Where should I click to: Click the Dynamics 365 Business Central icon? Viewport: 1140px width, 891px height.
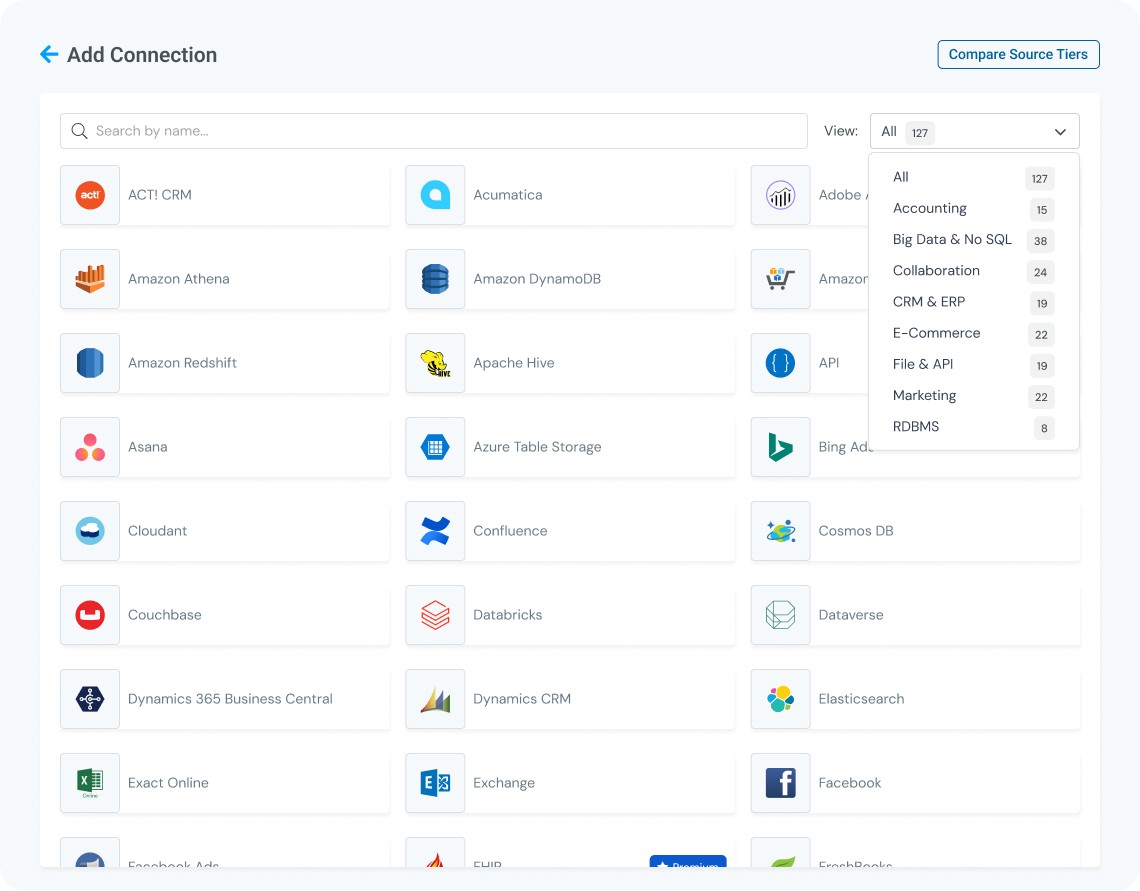90,698
